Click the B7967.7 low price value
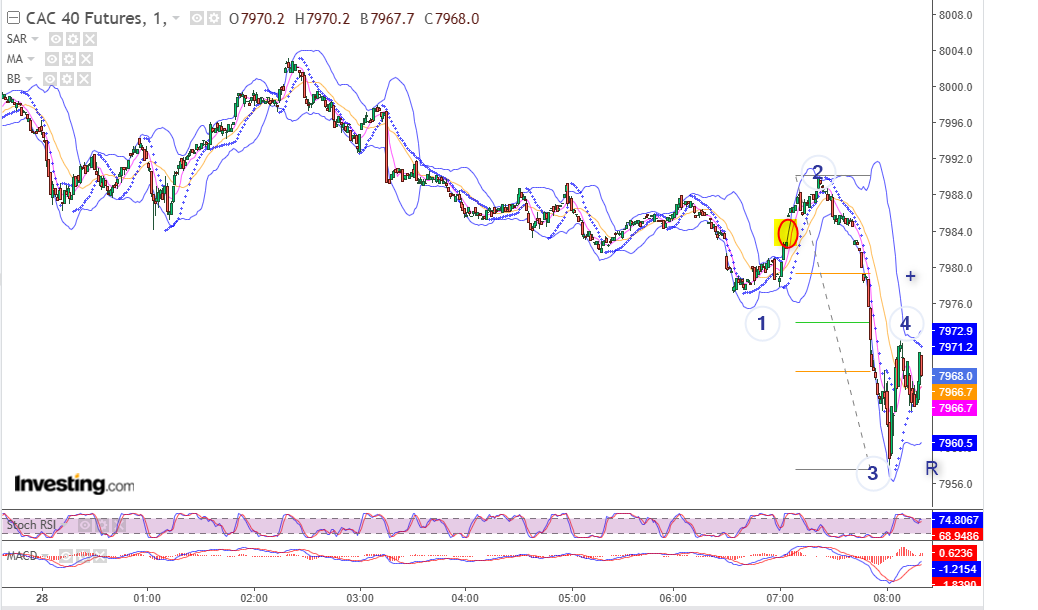 pos(387,19)
